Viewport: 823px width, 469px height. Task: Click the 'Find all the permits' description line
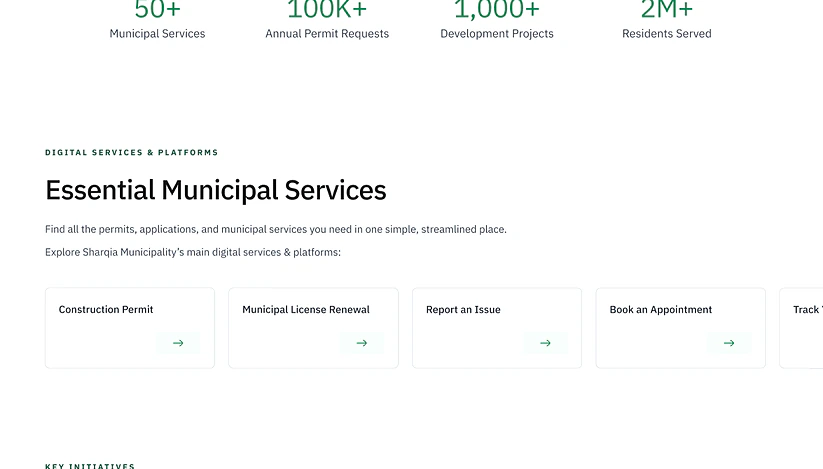276,229
